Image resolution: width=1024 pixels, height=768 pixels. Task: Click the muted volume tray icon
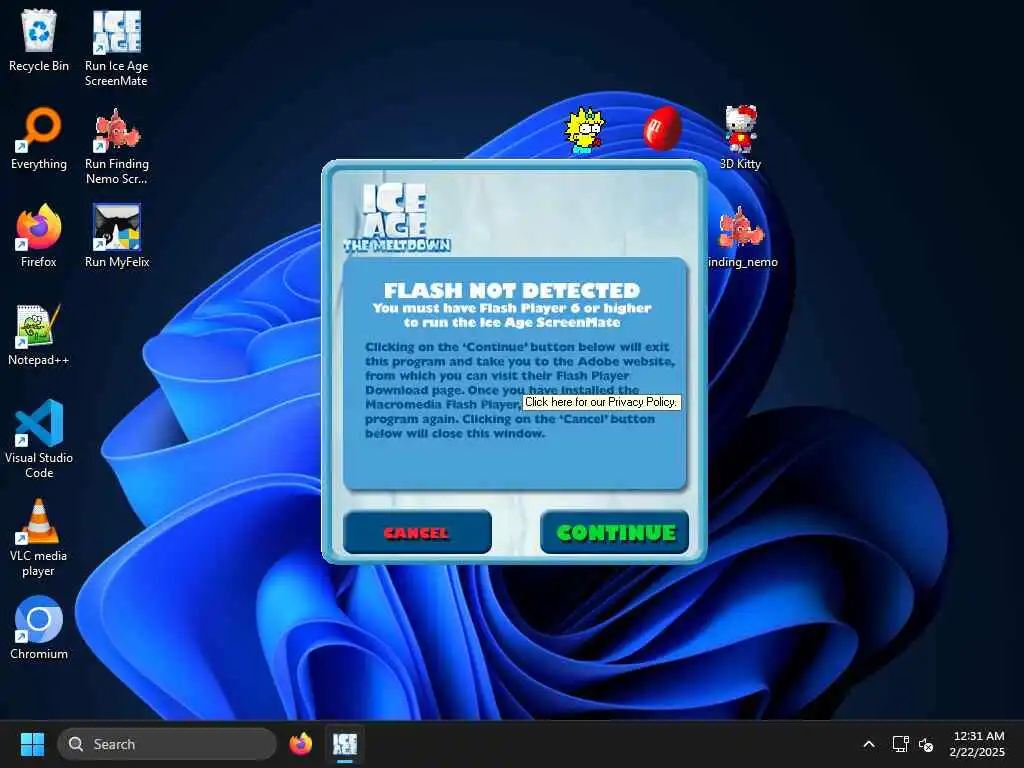(x=926, y=744)
